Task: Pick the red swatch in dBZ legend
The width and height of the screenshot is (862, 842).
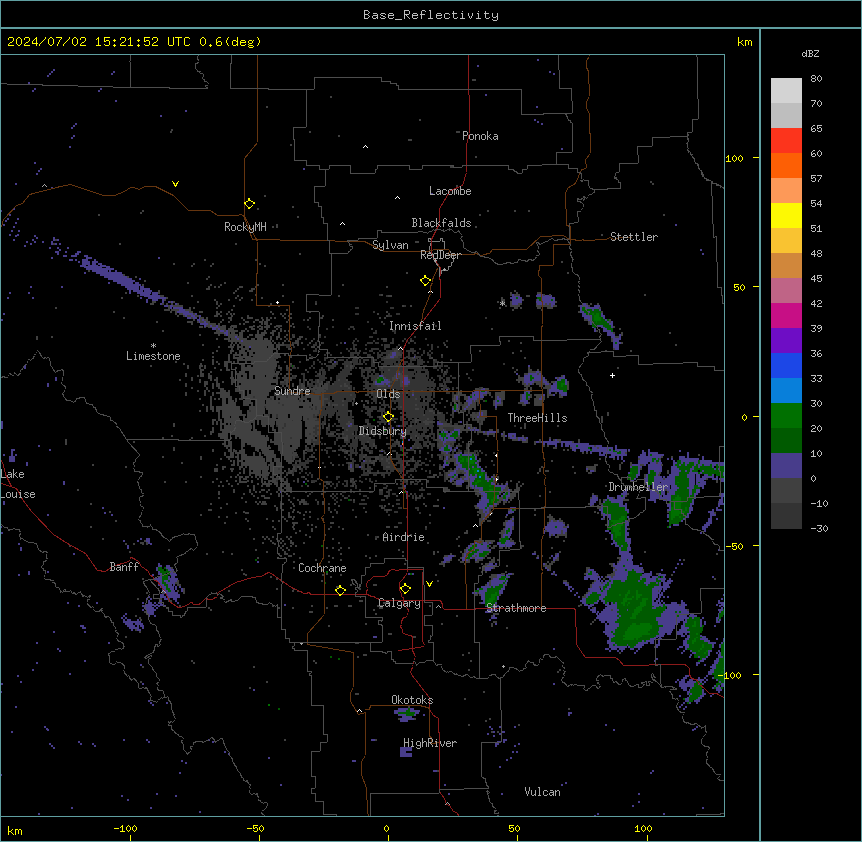Action: (x=786, y=141)
